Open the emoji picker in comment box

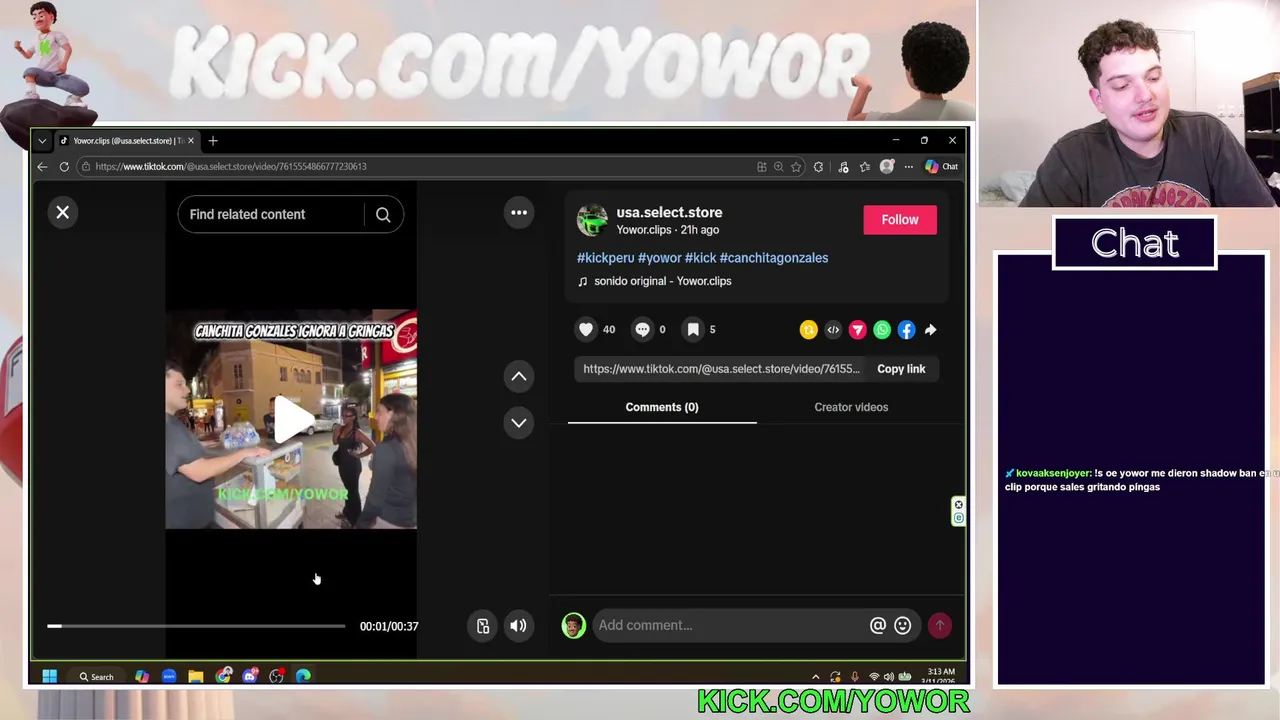click(x=903, y=625)
